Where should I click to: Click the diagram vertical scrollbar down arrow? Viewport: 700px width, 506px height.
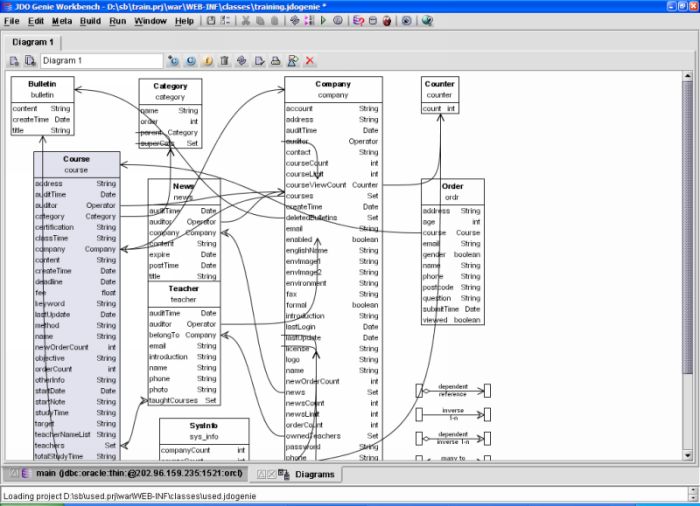pyautogui.click(x=688, y=456)
